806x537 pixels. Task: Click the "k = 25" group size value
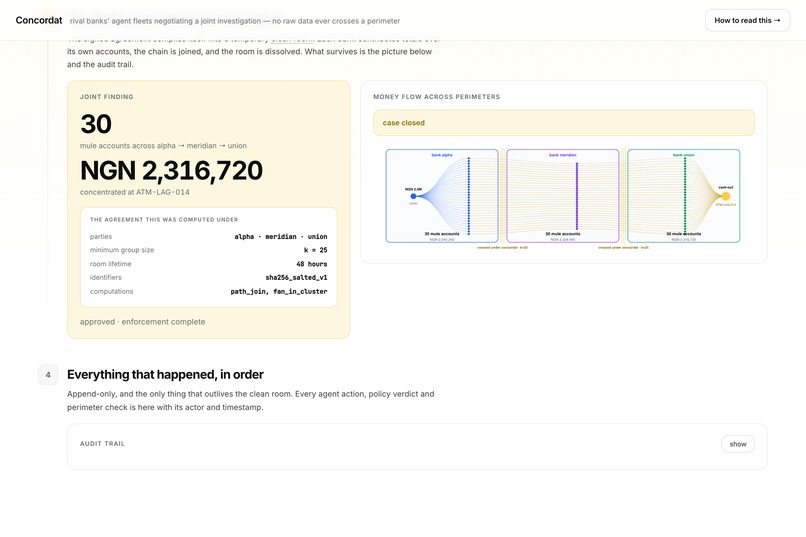316,250
